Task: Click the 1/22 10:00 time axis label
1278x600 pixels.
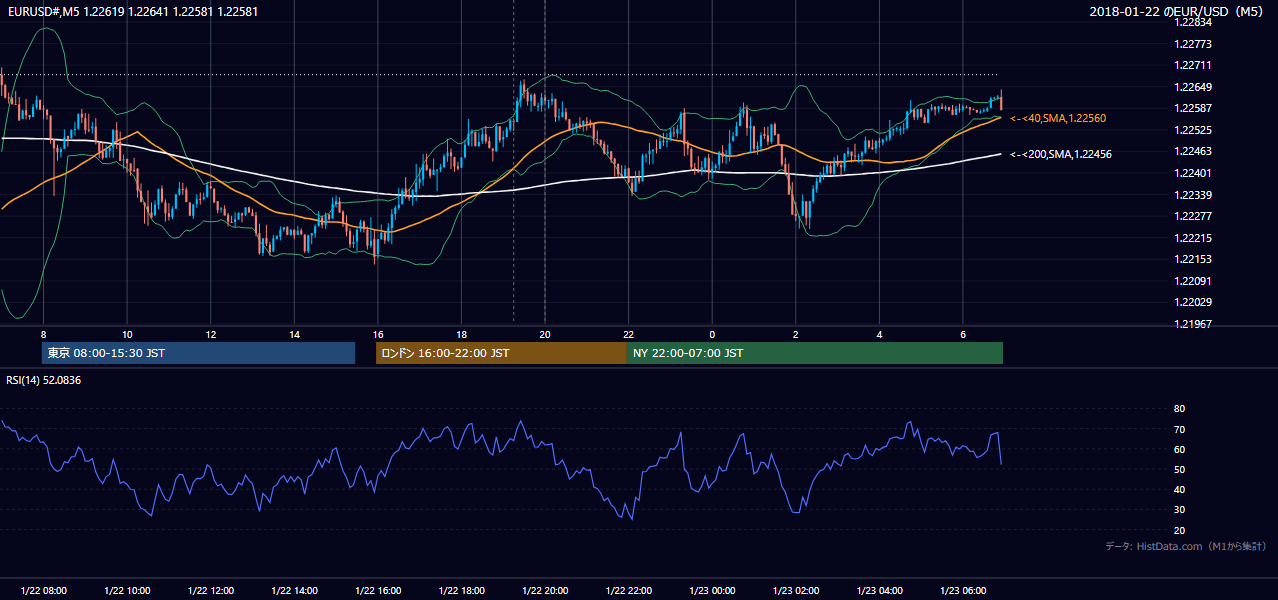Action: point(127,590)
